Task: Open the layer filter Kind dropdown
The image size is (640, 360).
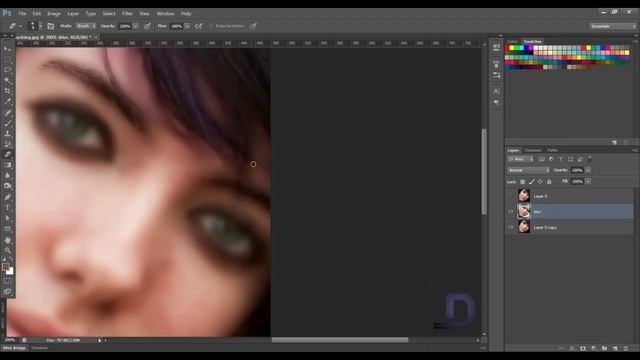Action: point(520,159)
